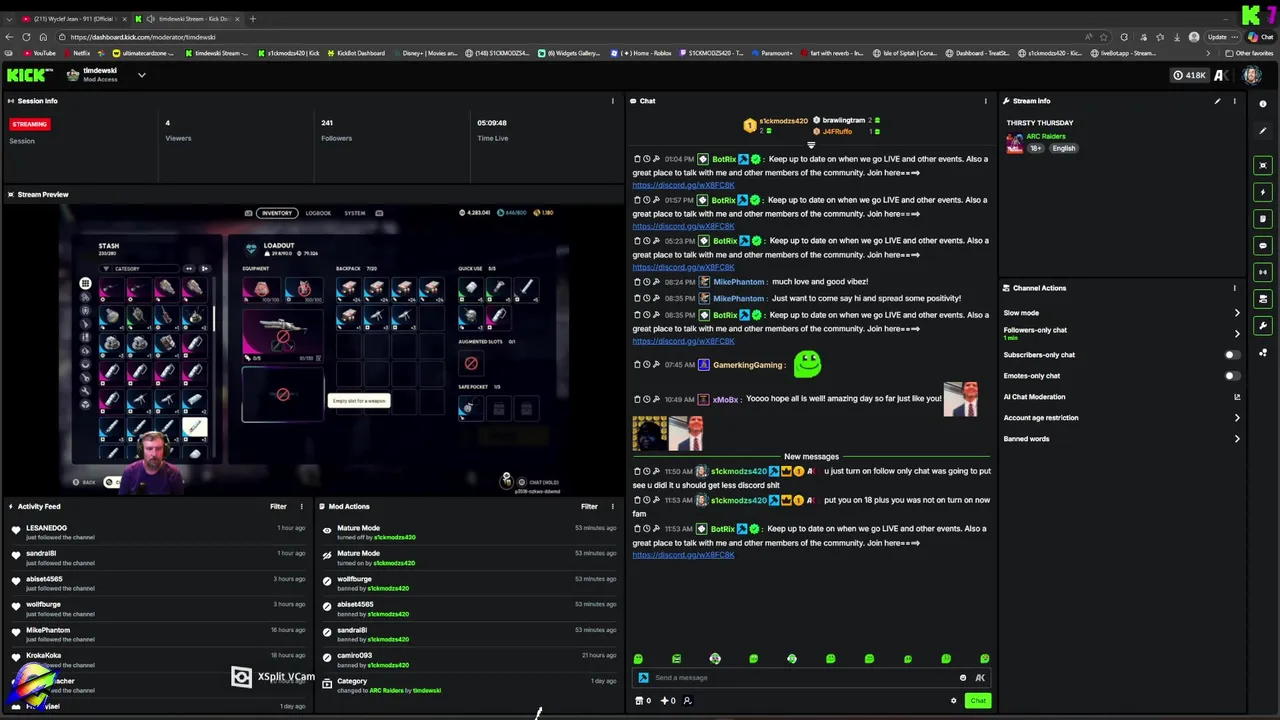
Task: Click the three-dots cluster icon in right sidebar
Action: [1263, 352]
